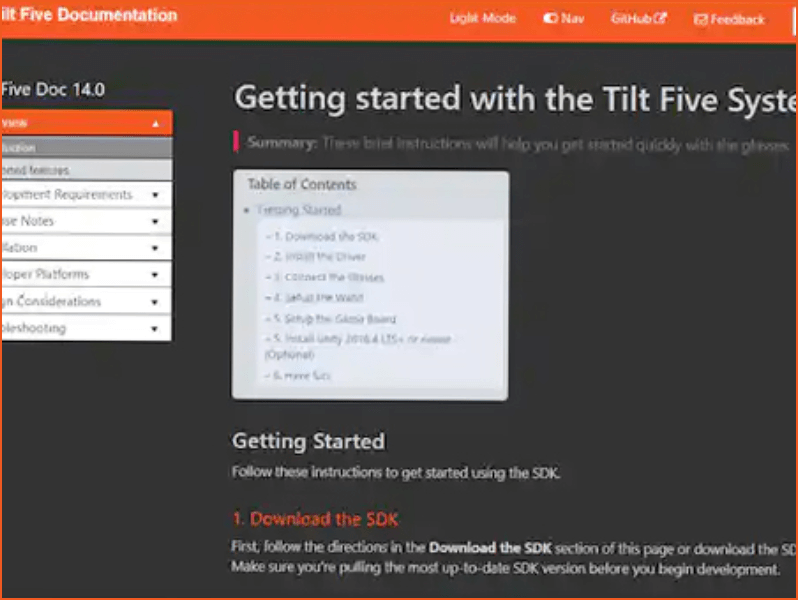Click the page title 'Getting started with the Tilt Five'
This screenshot has width=798, height=600.
515,99
